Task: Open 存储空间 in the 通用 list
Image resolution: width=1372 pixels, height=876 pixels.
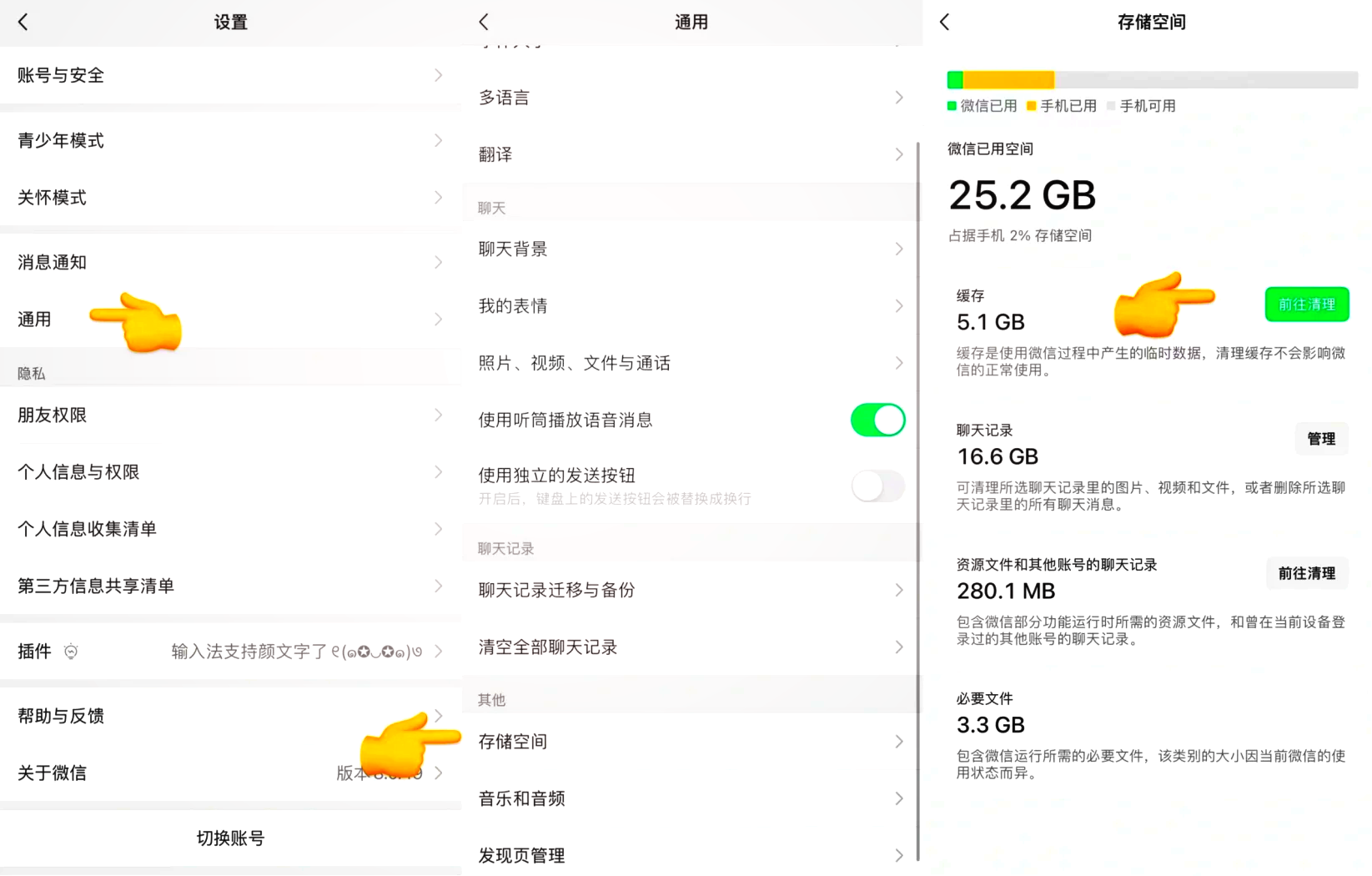Action: (691, 742)
